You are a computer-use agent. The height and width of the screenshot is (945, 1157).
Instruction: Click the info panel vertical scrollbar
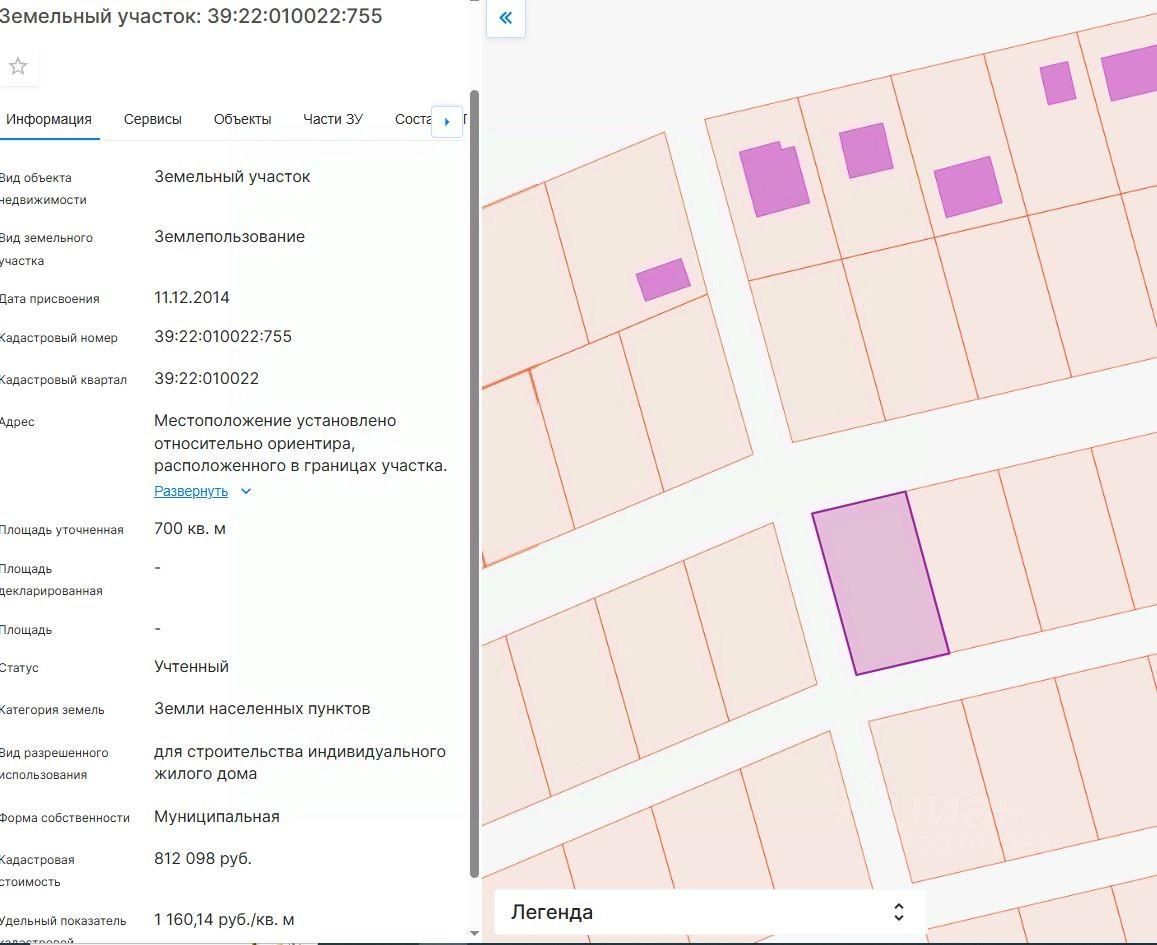(x=474, y=480)
